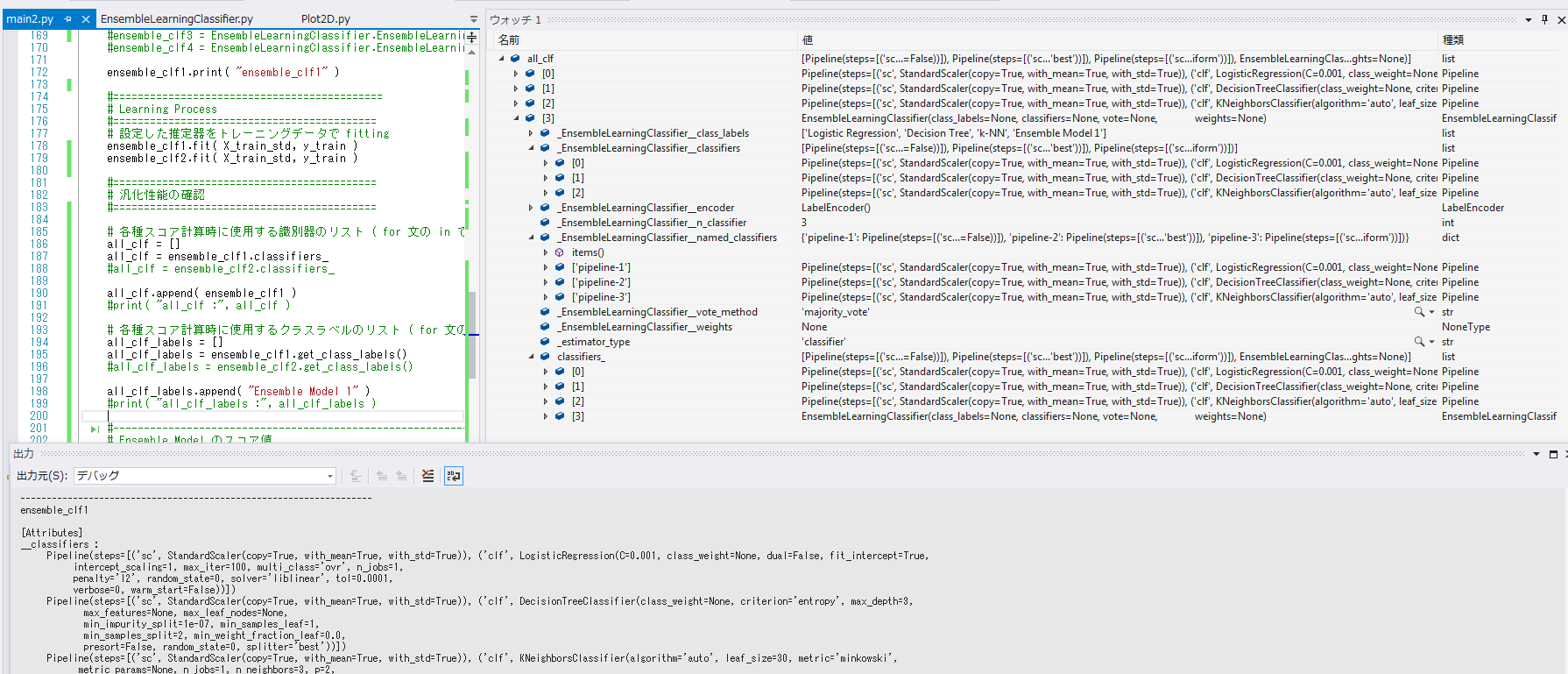Image resolution: width=1568 pixels, height=674 pixels.
Task: Open text visualizer magnifier for 'majority_vote'
Action: point(1419,312)
